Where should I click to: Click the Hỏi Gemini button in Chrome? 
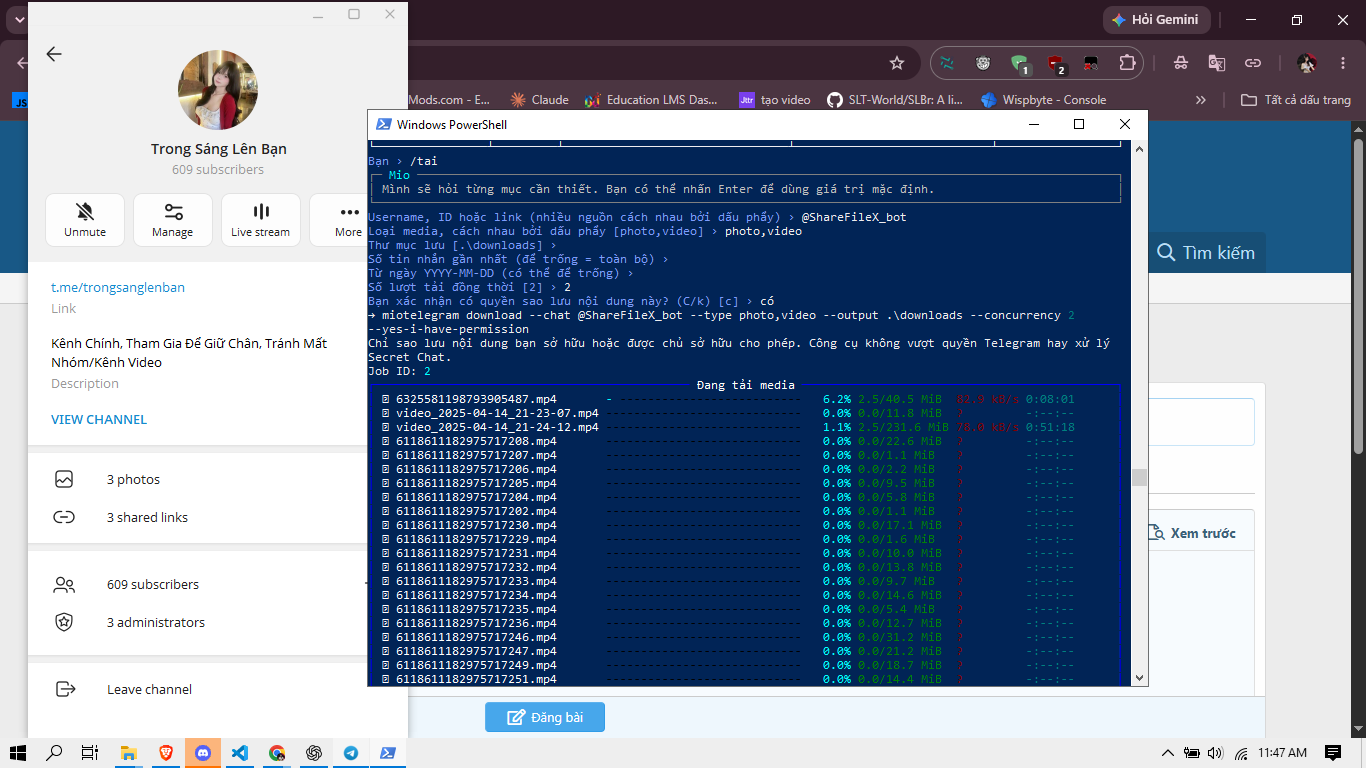(x=1157, y=20)
